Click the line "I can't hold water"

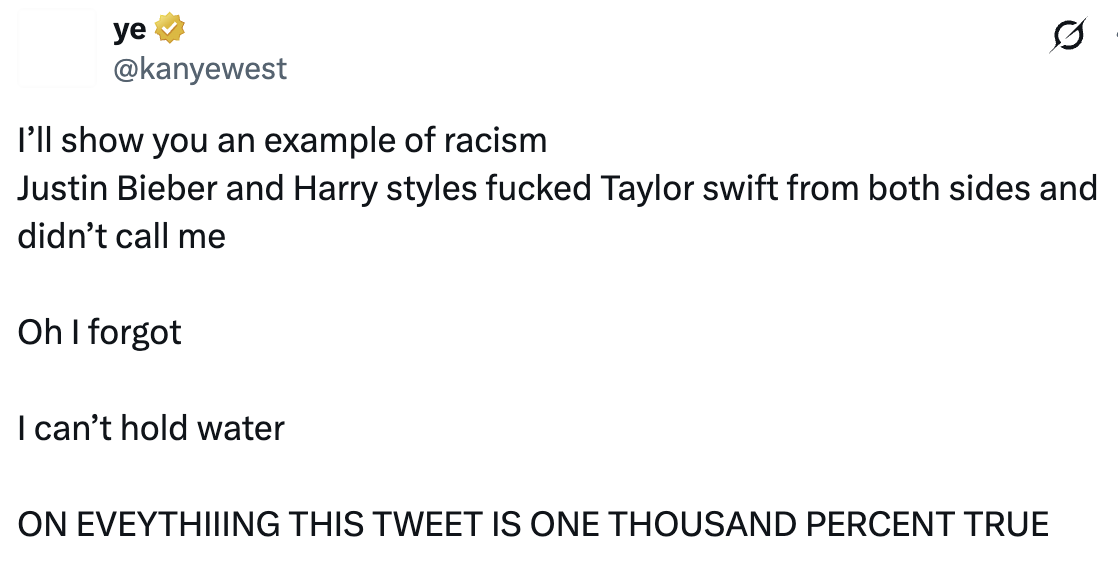click(151, 428)
